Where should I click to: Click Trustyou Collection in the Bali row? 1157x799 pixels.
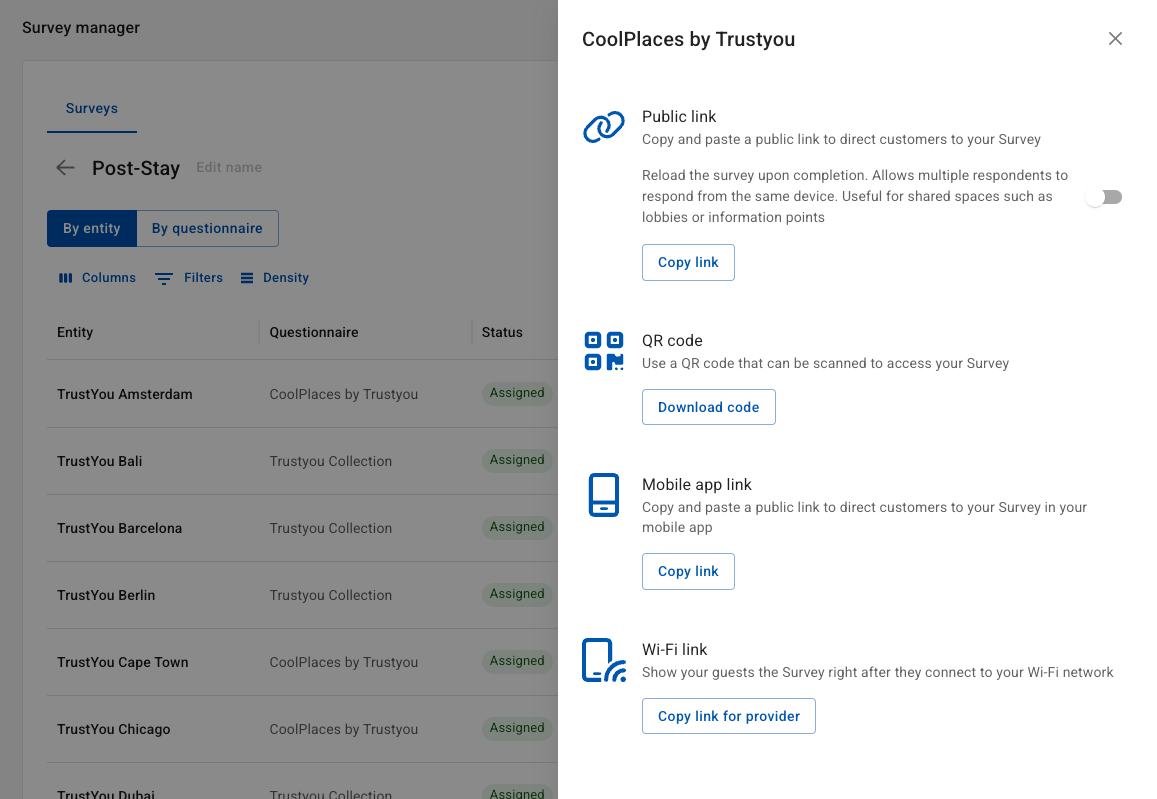(x=331, y=462)
